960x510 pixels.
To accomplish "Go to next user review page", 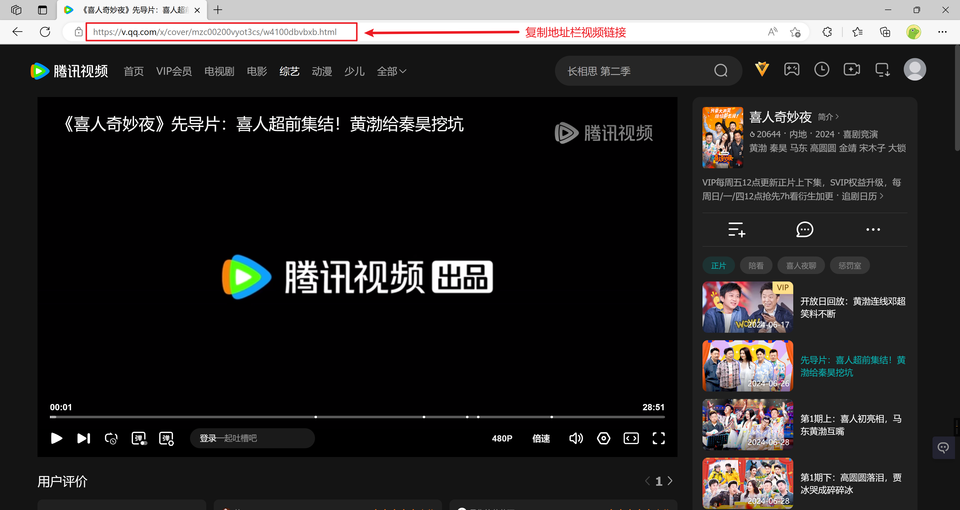I will pos(670,481).
